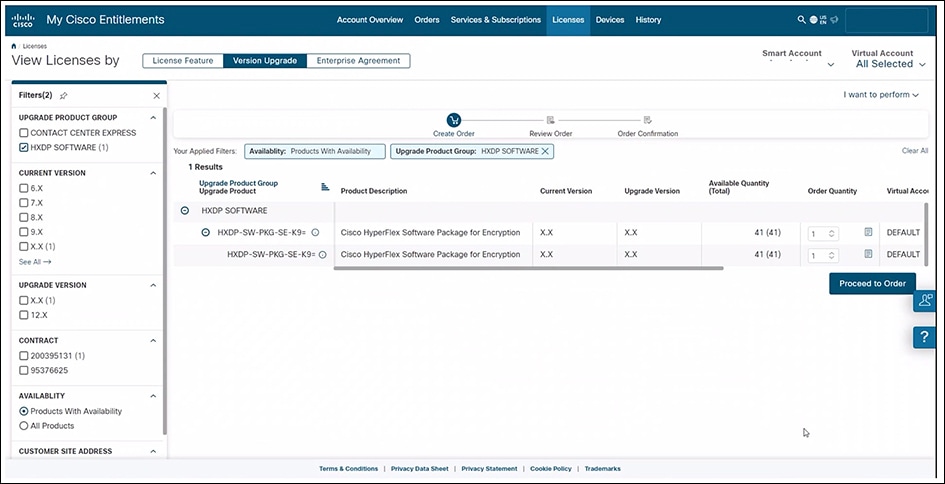Viewport: 945px width, 484px height.
Task: Open the Devices menu in top navigation
Action: pyautogui.click(x=609, y=20)
